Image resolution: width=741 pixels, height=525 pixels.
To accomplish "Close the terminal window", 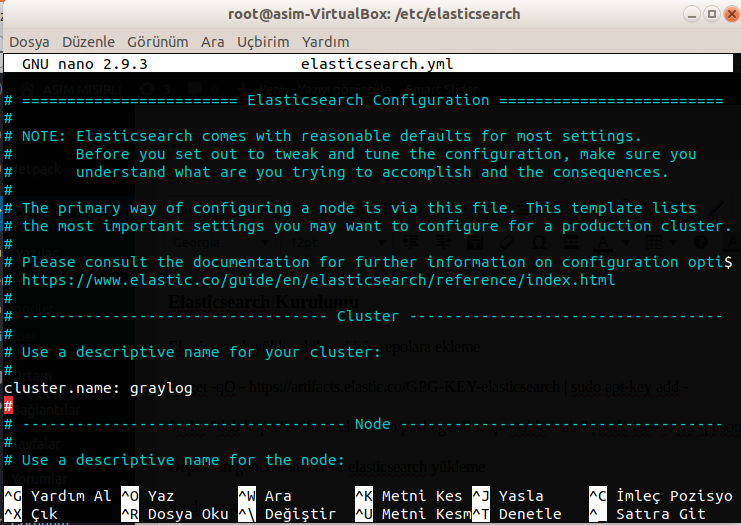I will [x=731, y=14].
